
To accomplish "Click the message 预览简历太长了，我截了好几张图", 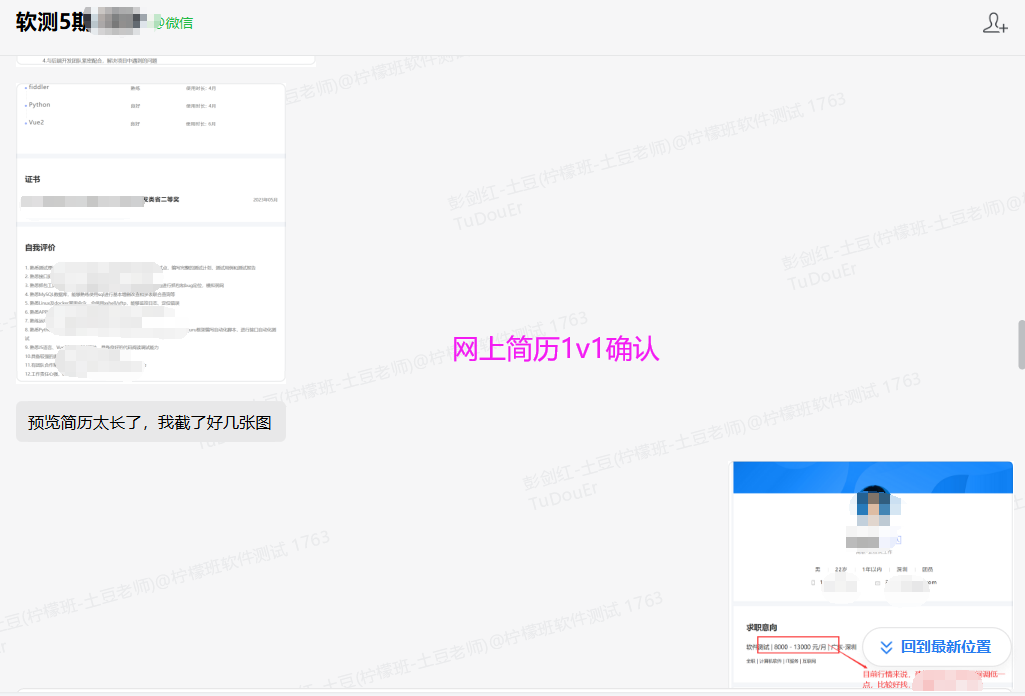I will 150,423.
